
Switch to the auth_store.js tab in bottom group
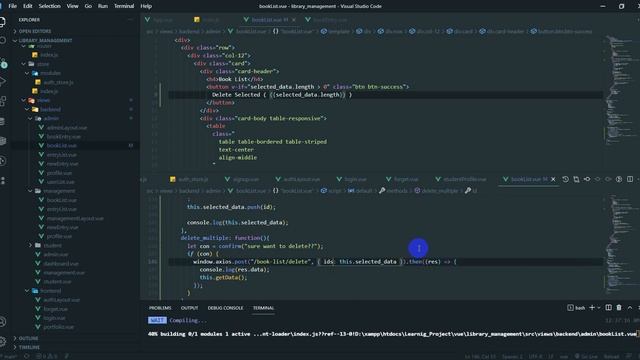(x=189, y=179)
